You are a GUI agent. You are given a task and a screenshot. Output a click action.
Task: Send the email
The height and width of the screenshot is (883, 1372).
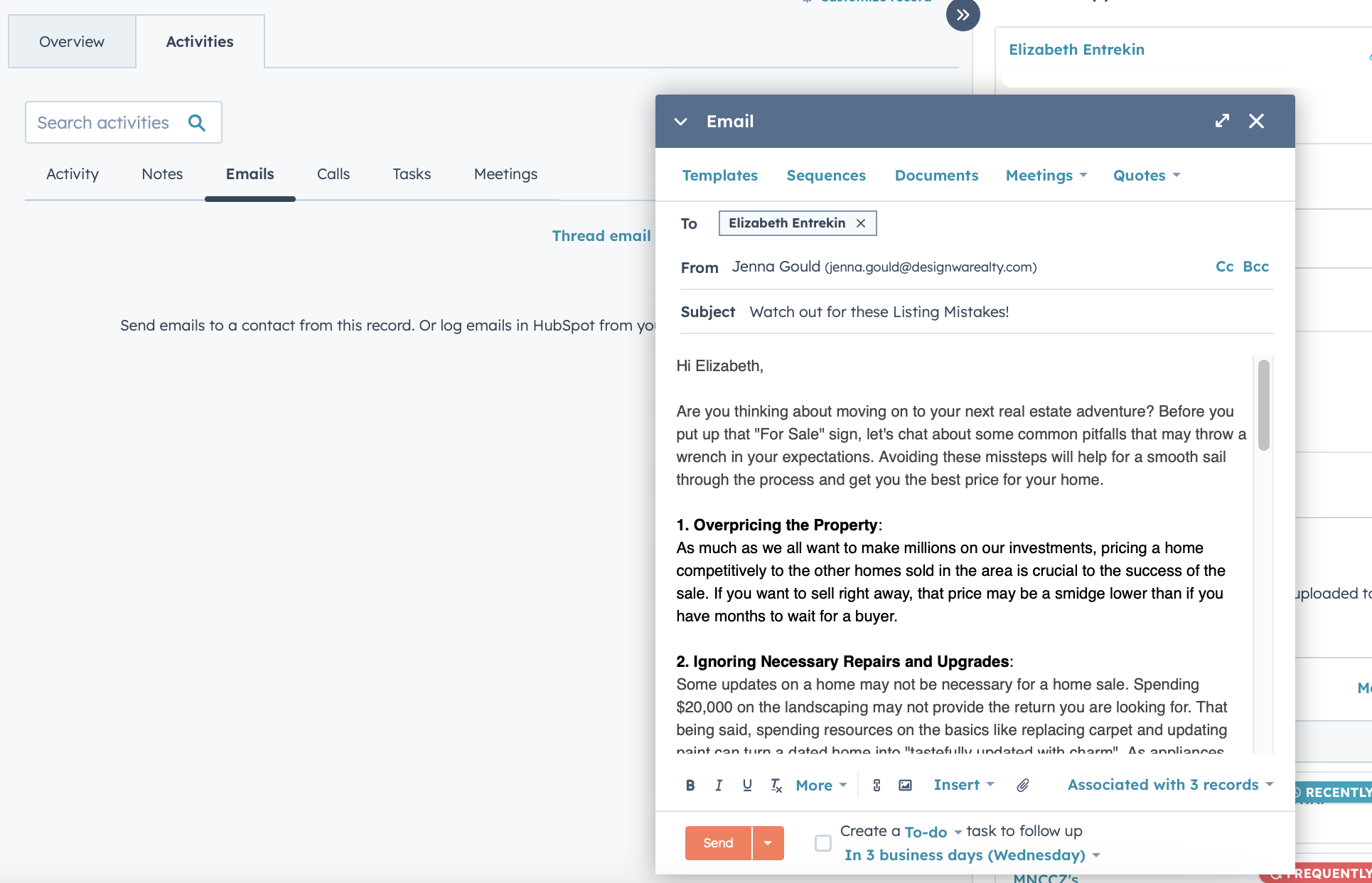[718, 843]
